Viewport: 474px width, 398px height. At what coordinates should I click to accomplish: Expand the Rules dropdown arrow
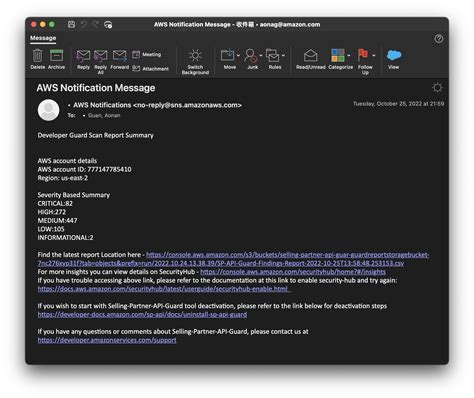(x=283, y=55)
